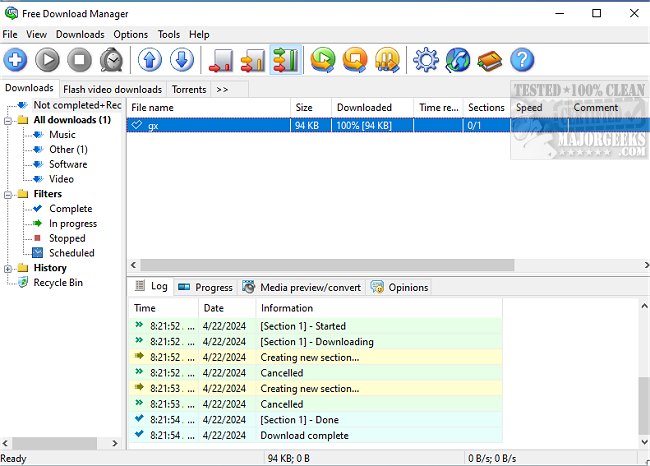The image size is (650, 466).
Task: Switch to the Torrents tab
Action: coord(189,89)
